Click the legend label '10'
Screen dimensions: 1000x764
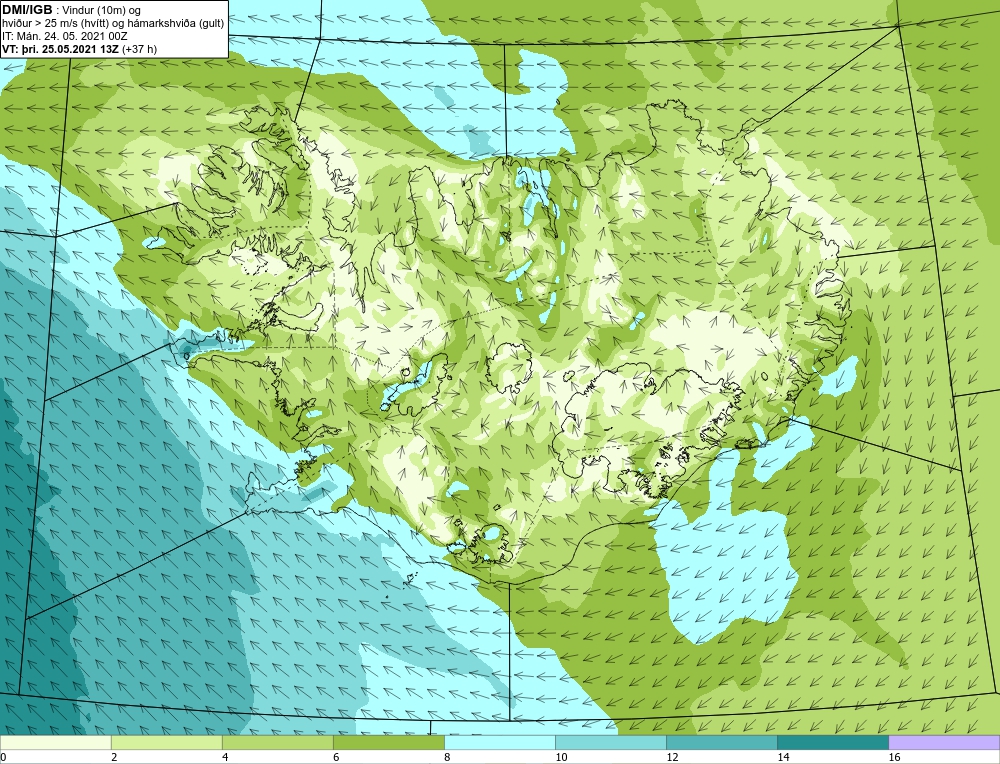point(561,757)
